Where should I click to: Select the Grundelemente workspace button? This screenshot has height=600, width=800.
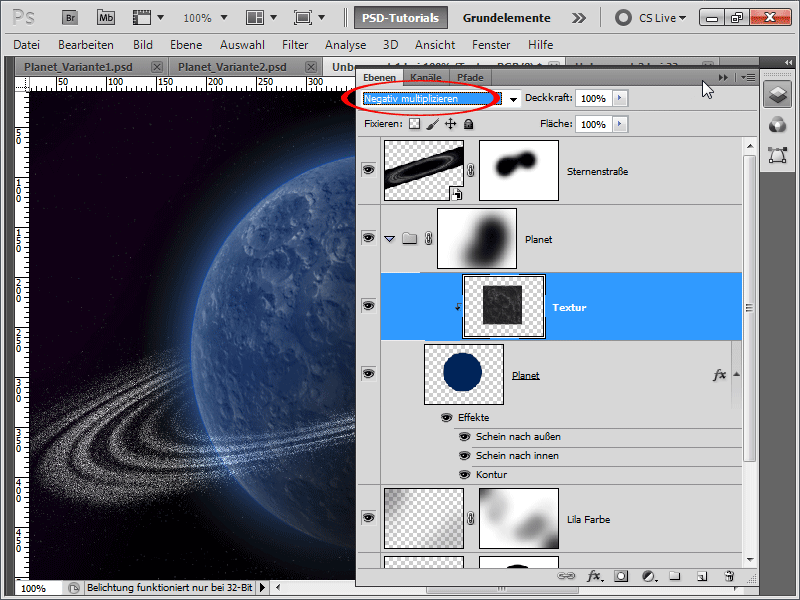tap(507, 18)
